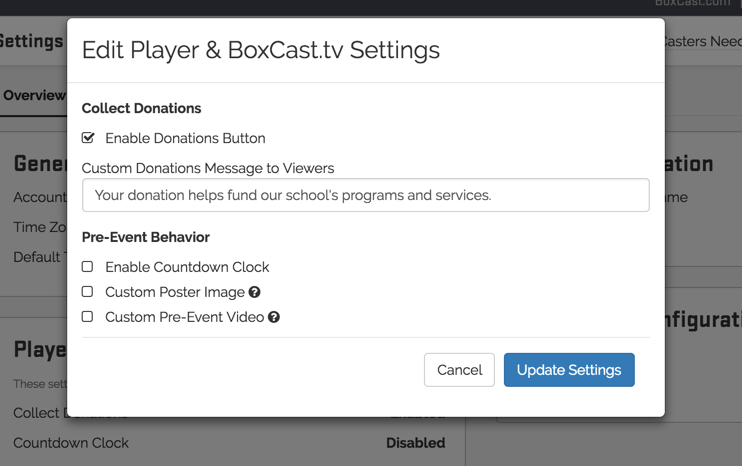Click the 'Custom Pre-Event Video' label text

184,317
